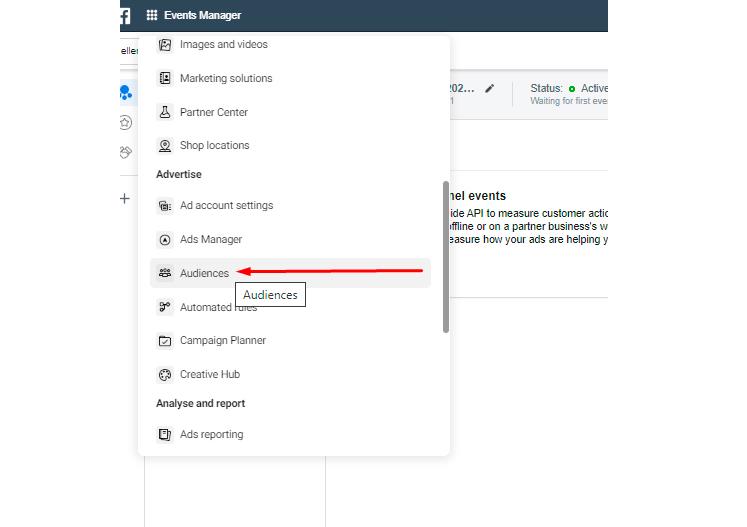Click the Creative Hub palette icon
The image size is (747, 527).
[165, 375]
